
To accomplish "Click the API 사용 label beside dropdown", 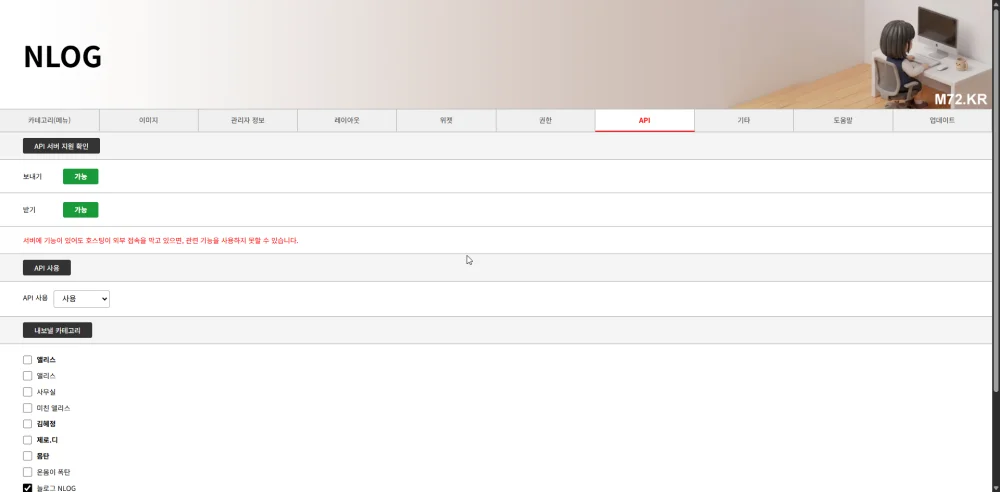I will (x=36, y=298).
